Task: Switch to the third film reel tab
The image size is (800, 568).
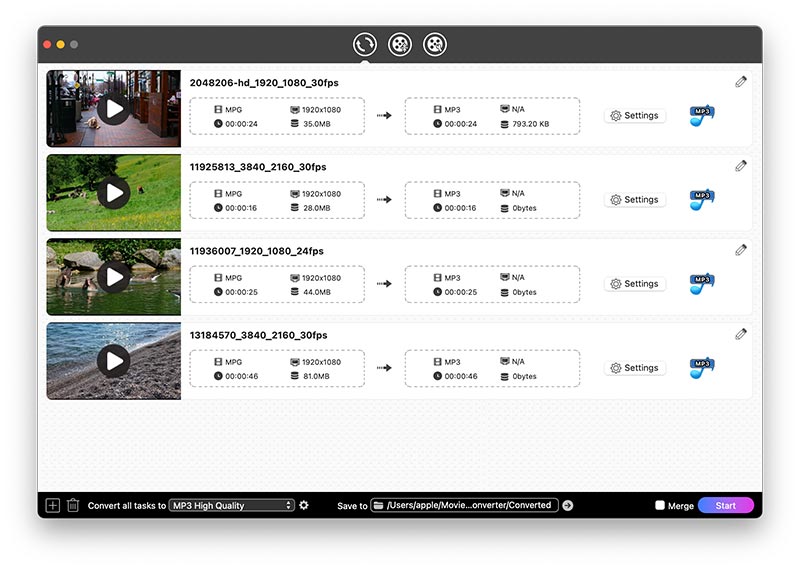Action: [435, 44]
